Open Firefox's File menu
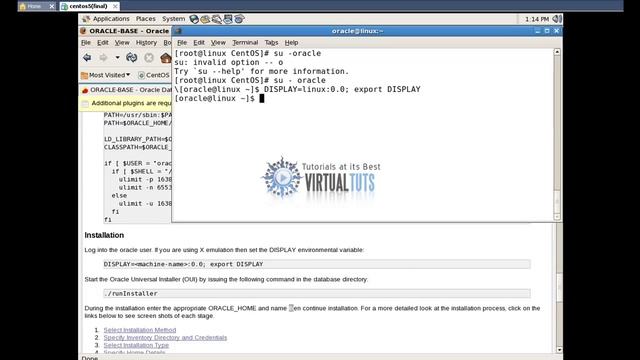Image resolution: width=640 pixels, height=360 pixels. pyautogui.click(x=86, y=42)
